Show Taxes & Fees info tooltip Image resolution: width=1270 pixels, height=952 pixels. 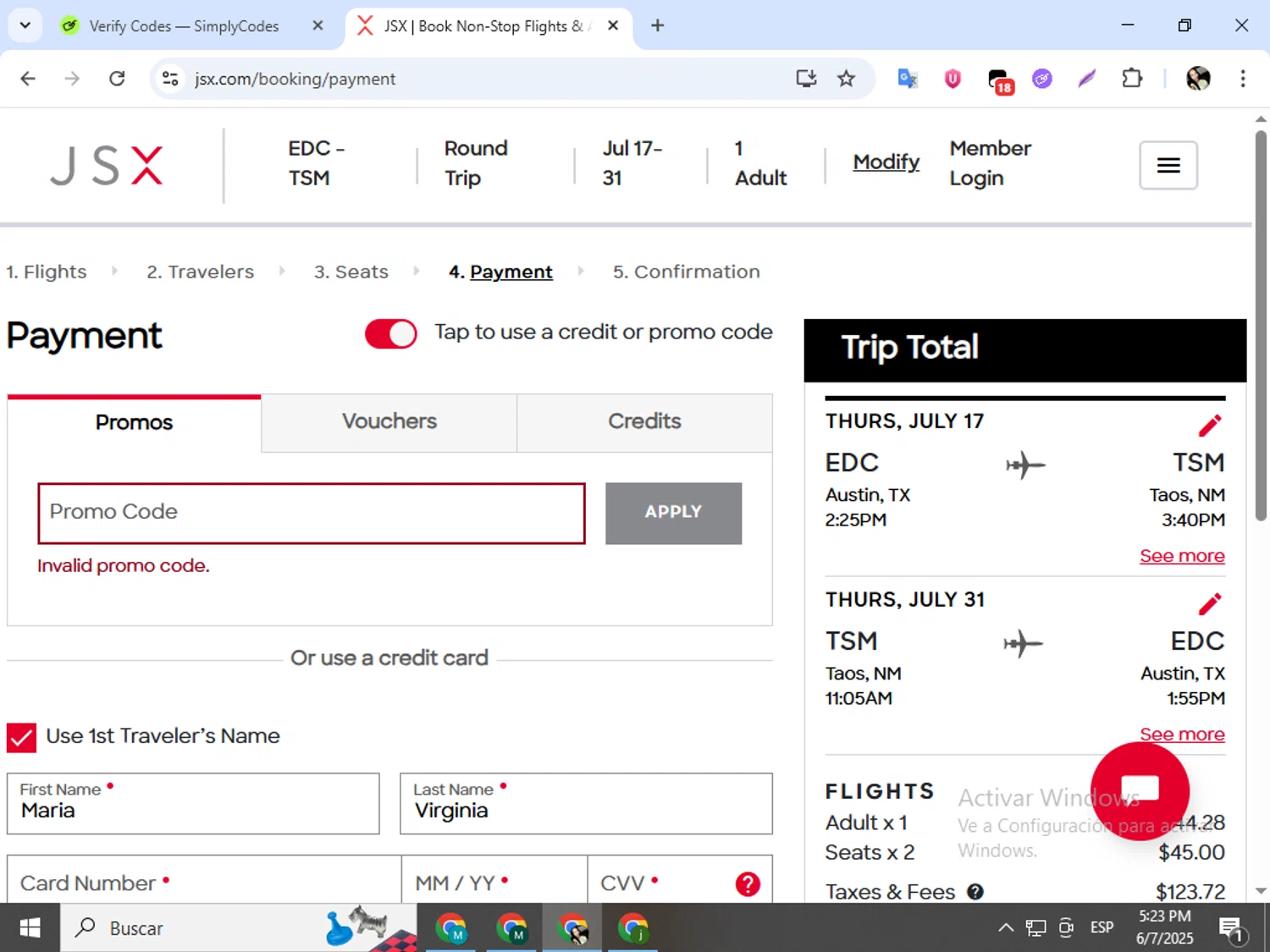(975, 891)
